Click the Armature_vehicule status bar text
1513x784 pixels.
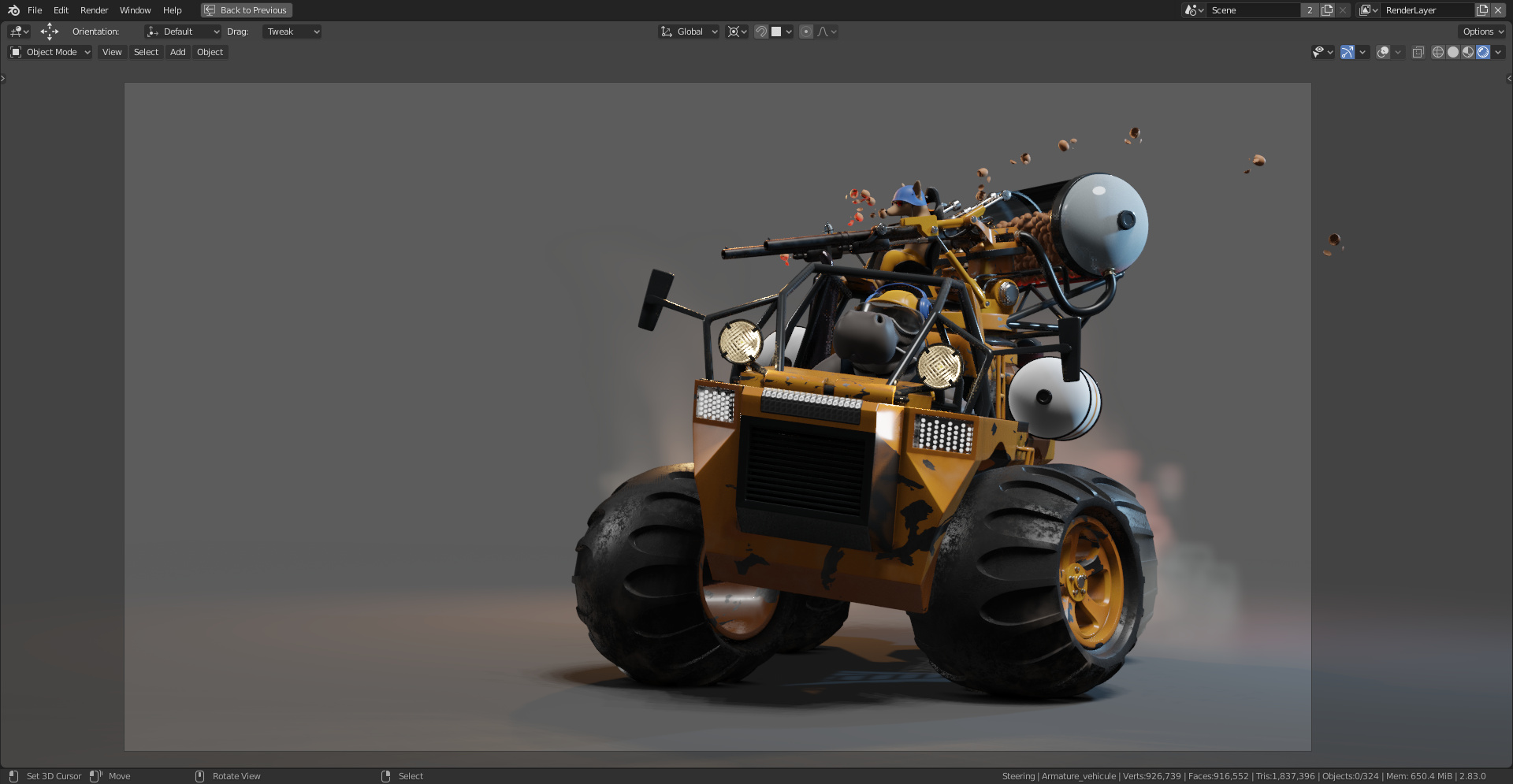(x=1079, y=776)
